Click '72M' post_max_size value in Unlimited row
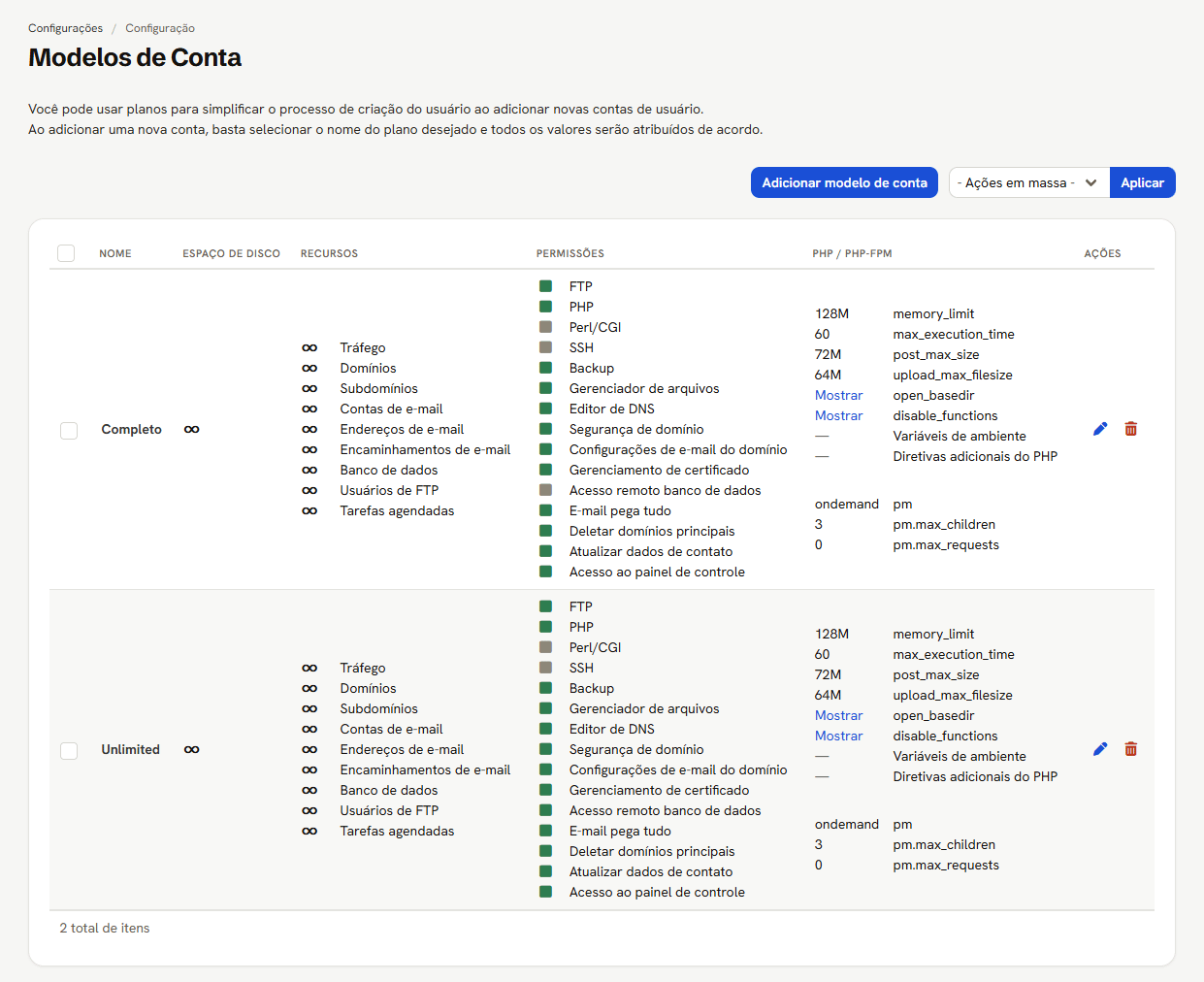 pyautogui.click(x=828, y=674)
